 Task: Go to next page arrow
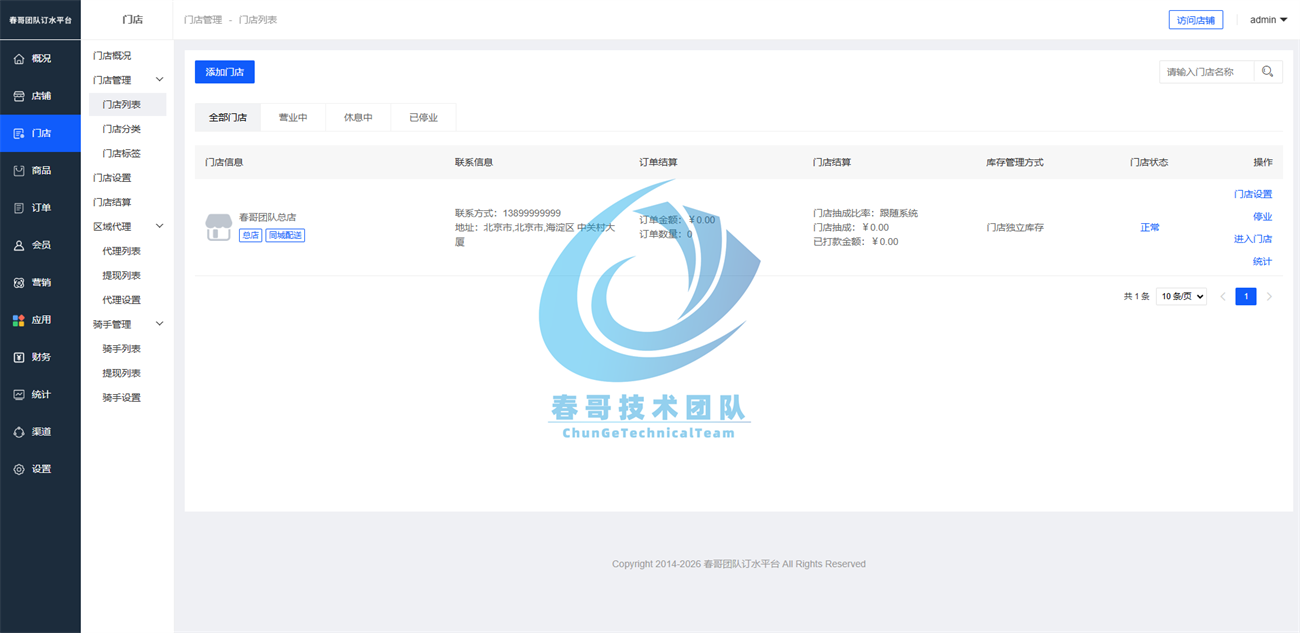[1270, 296]
